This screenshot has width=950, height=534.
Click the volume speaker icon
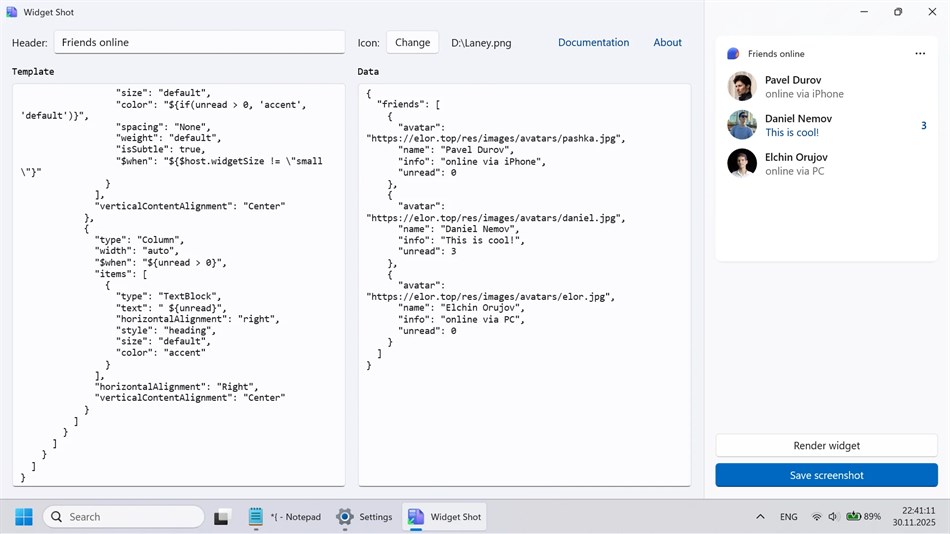833,517
